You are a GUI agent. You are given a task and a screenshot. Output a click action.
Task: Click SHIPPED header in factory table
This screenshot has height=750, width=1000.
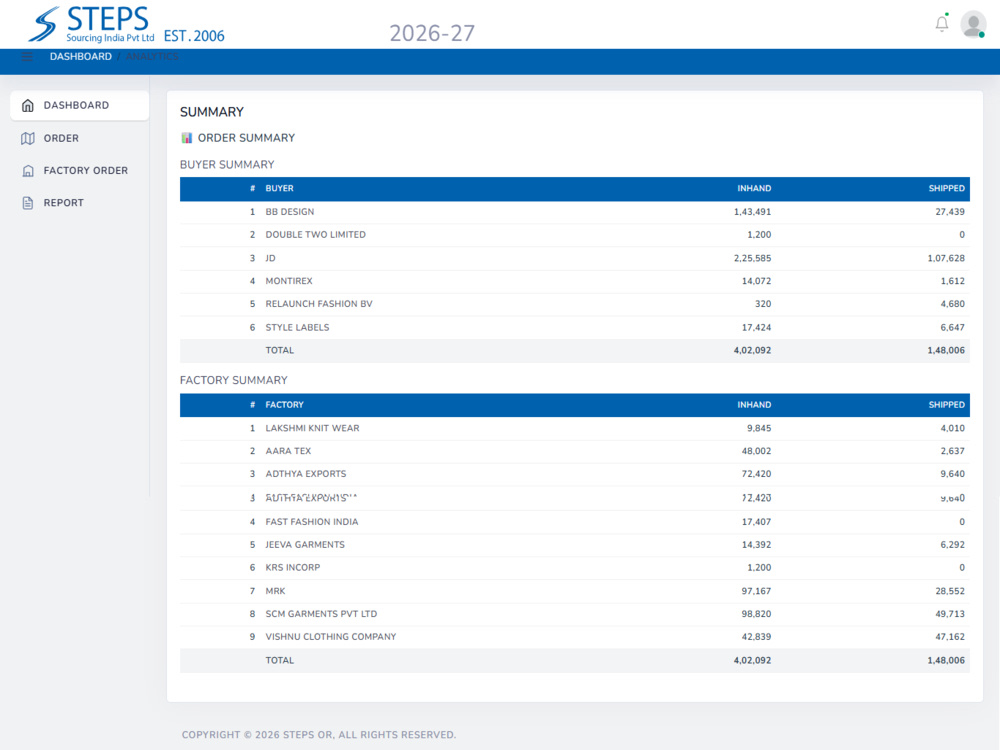946,404
